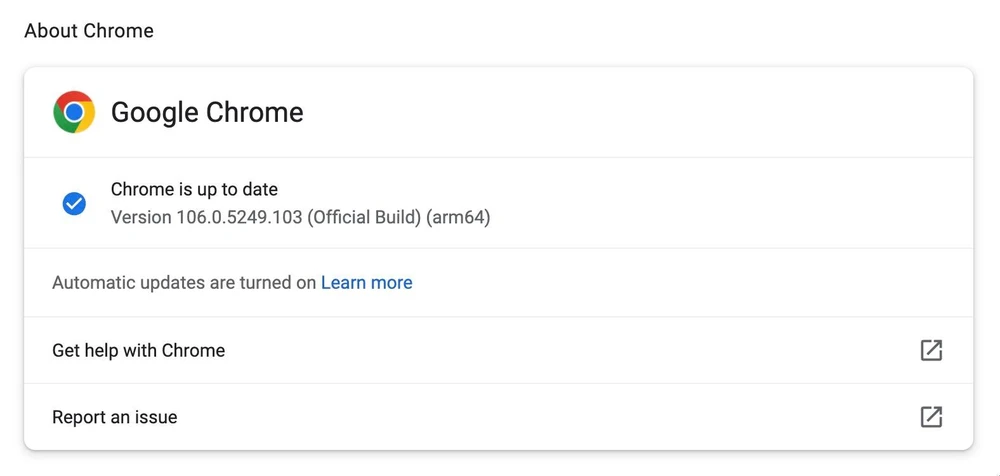Open external link icon for Get help
This screenshot has height=476, width=1000.
(x=931, y=350)
